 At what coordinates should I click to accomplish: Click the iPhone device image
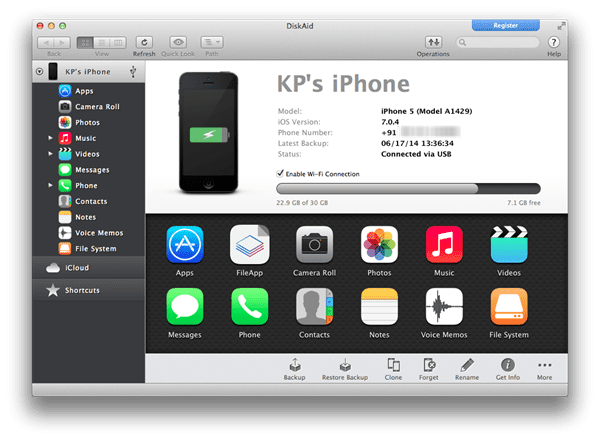(x=209, y=132)
